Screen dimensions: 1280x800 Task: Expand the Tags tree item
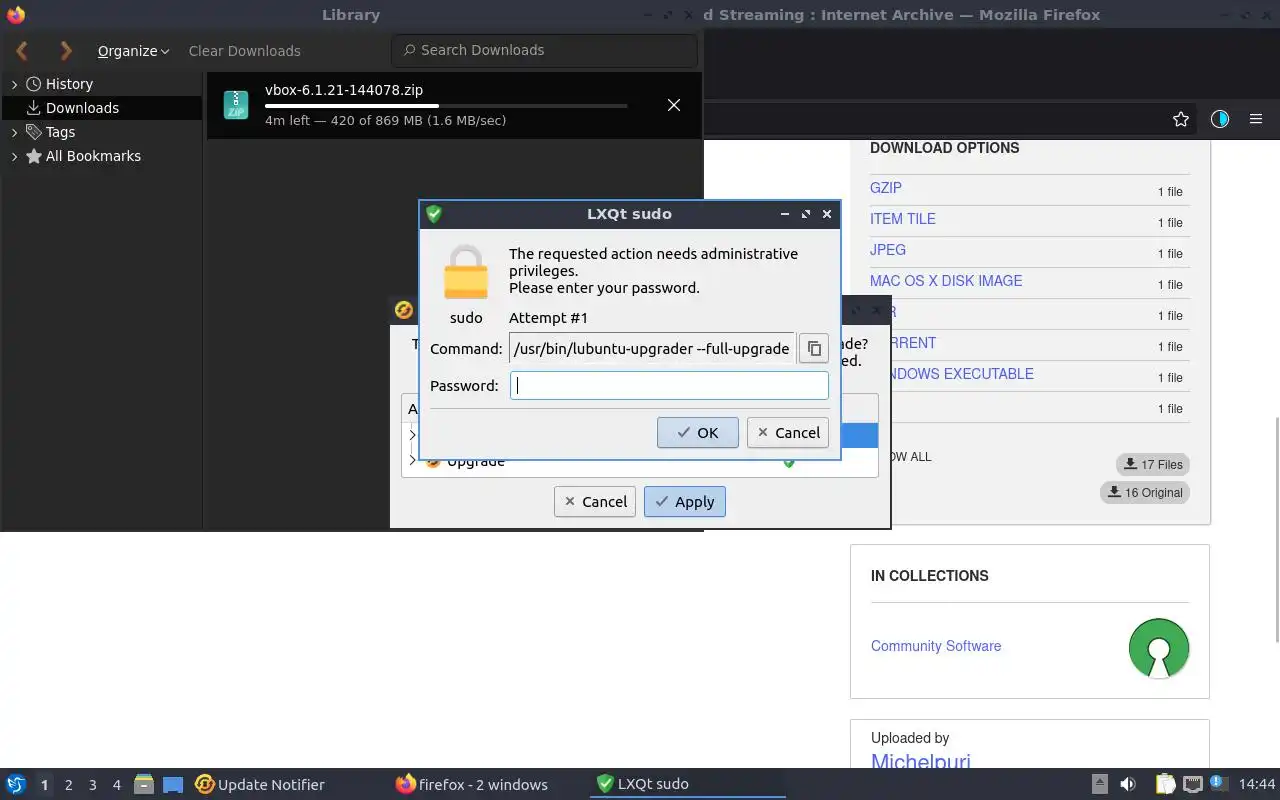point(14,132)
